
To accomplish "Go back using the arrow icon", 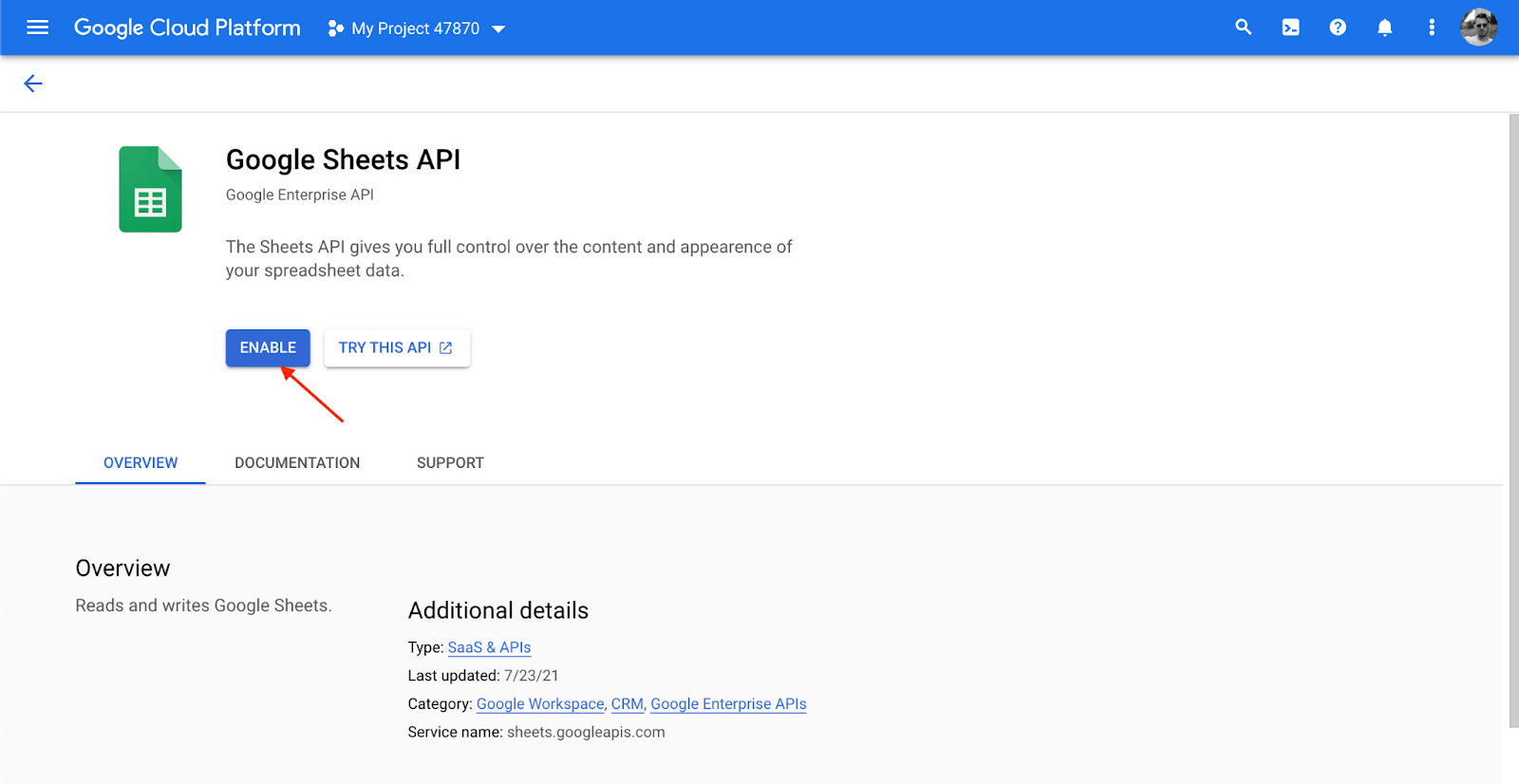I will 33,84.
